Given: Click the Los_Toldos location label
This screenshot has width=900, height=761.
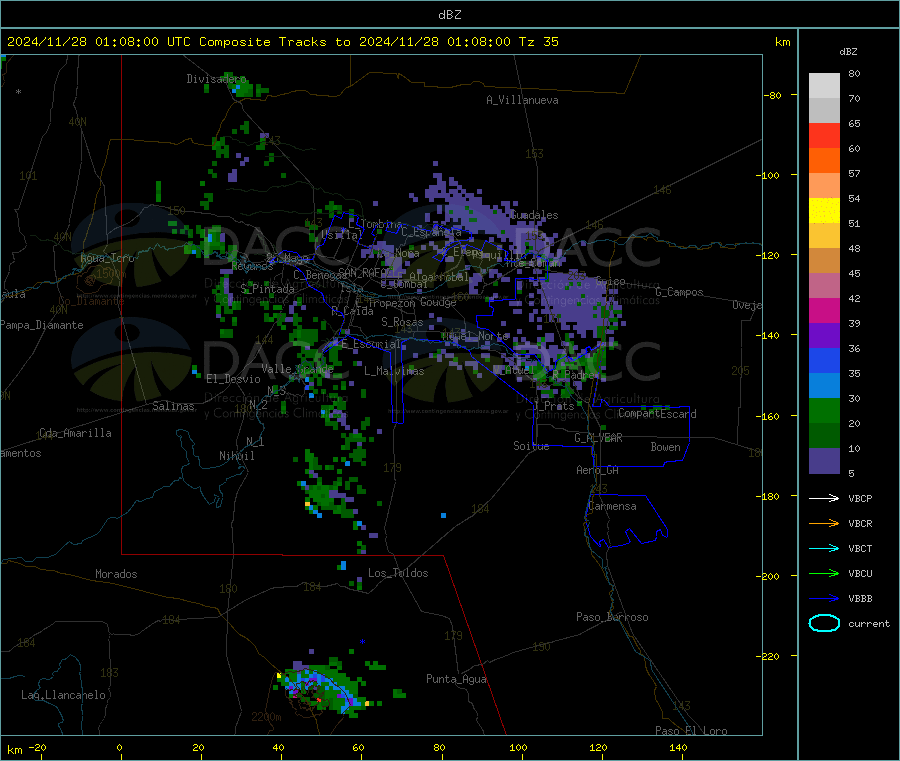Looking at the screenshot, I should click(x=398, y=573).
